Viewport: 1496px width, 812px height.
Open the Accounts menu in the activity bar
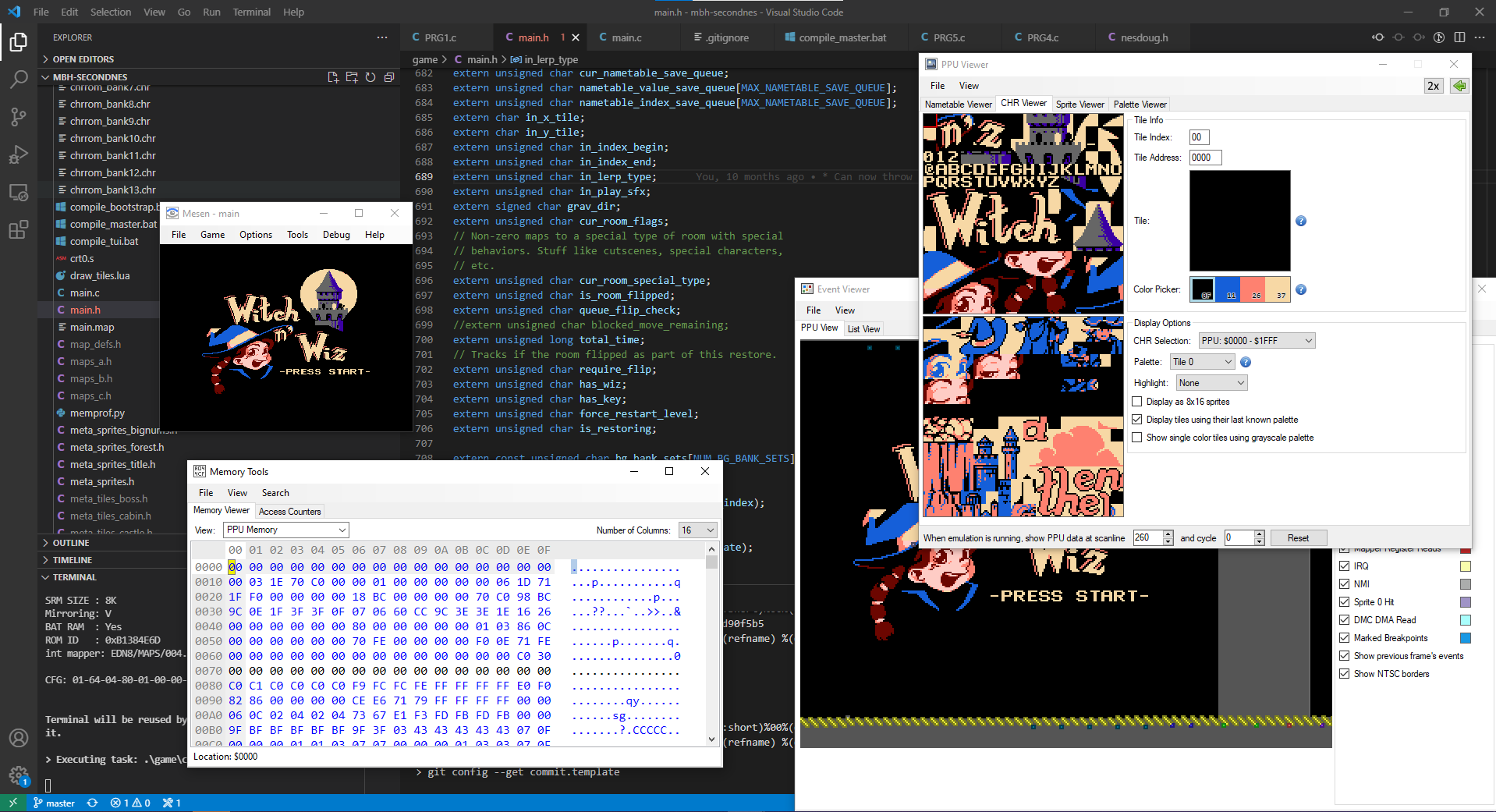(19, 738)
